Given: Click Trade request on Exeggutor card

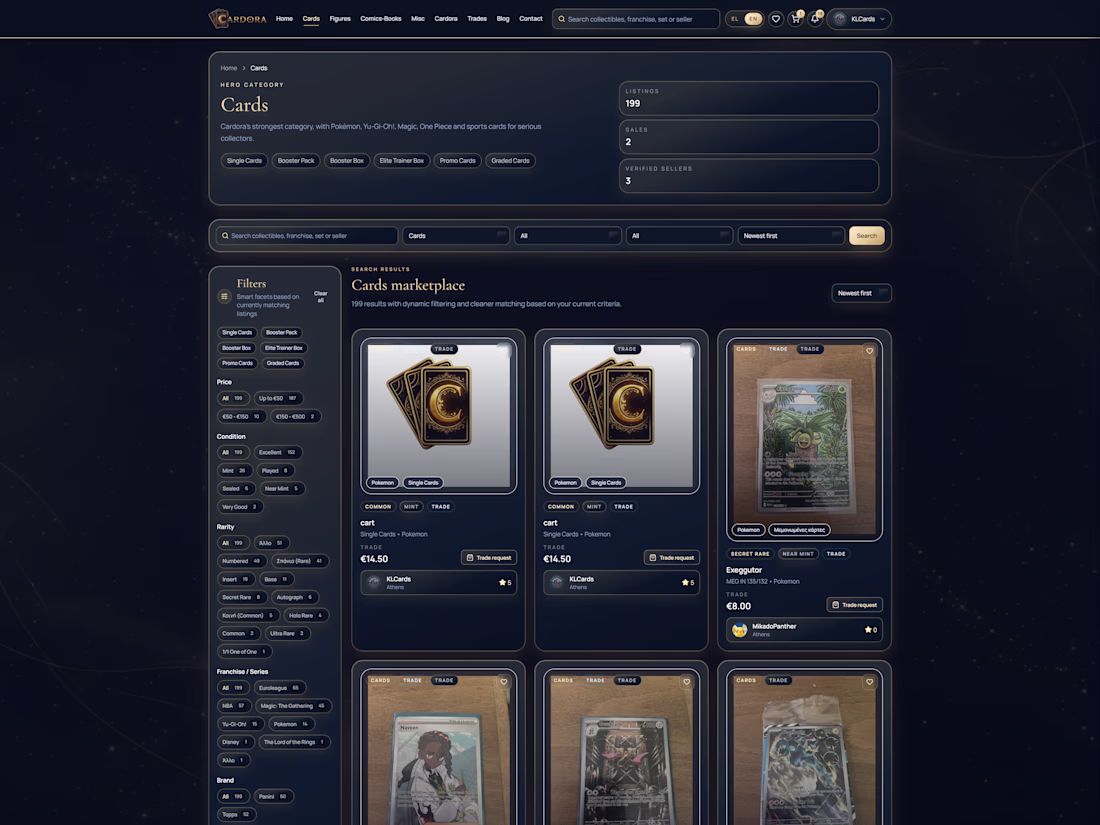Looking at the screenshot, I should pos(854,605).
